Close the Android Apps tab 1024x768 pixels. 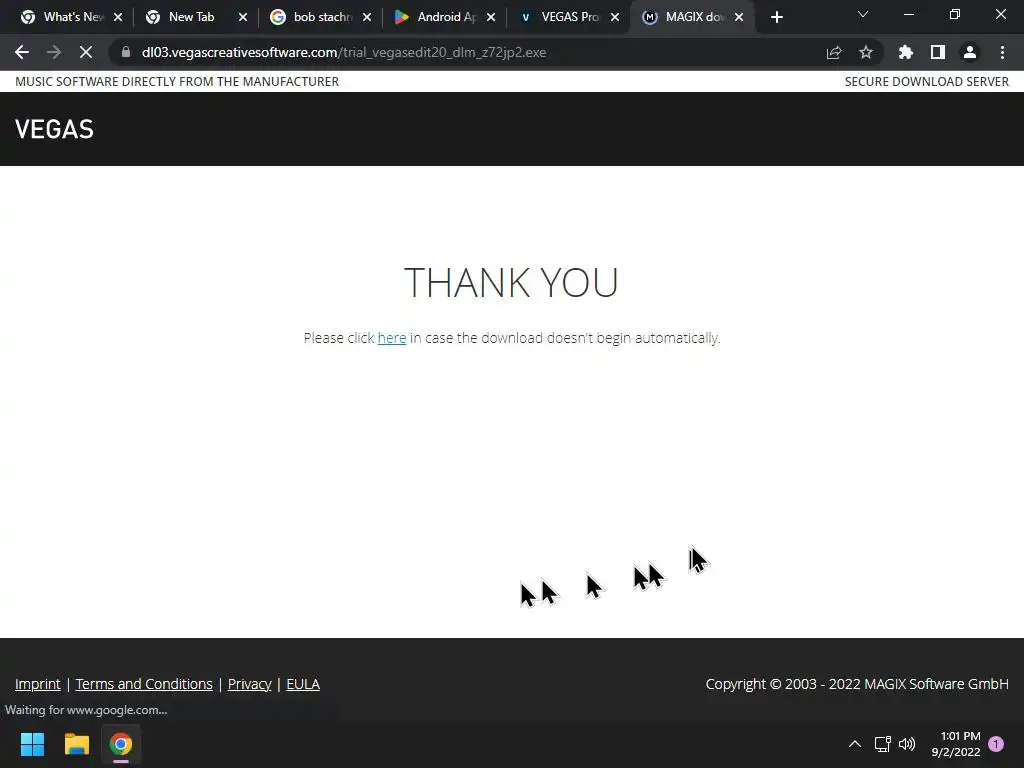pos(491,17)
